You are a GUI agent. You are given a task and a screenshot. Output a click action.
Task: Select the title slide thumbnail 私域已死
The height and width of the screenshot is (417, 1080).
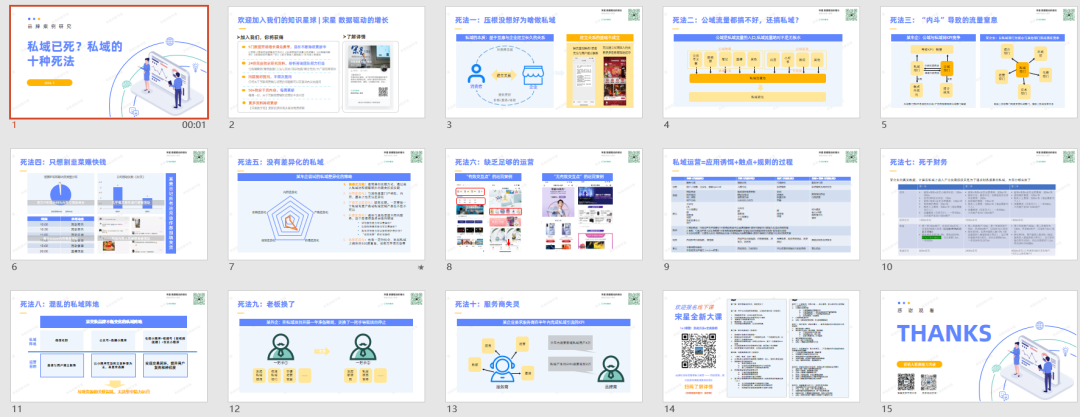[x=109, y=62]
